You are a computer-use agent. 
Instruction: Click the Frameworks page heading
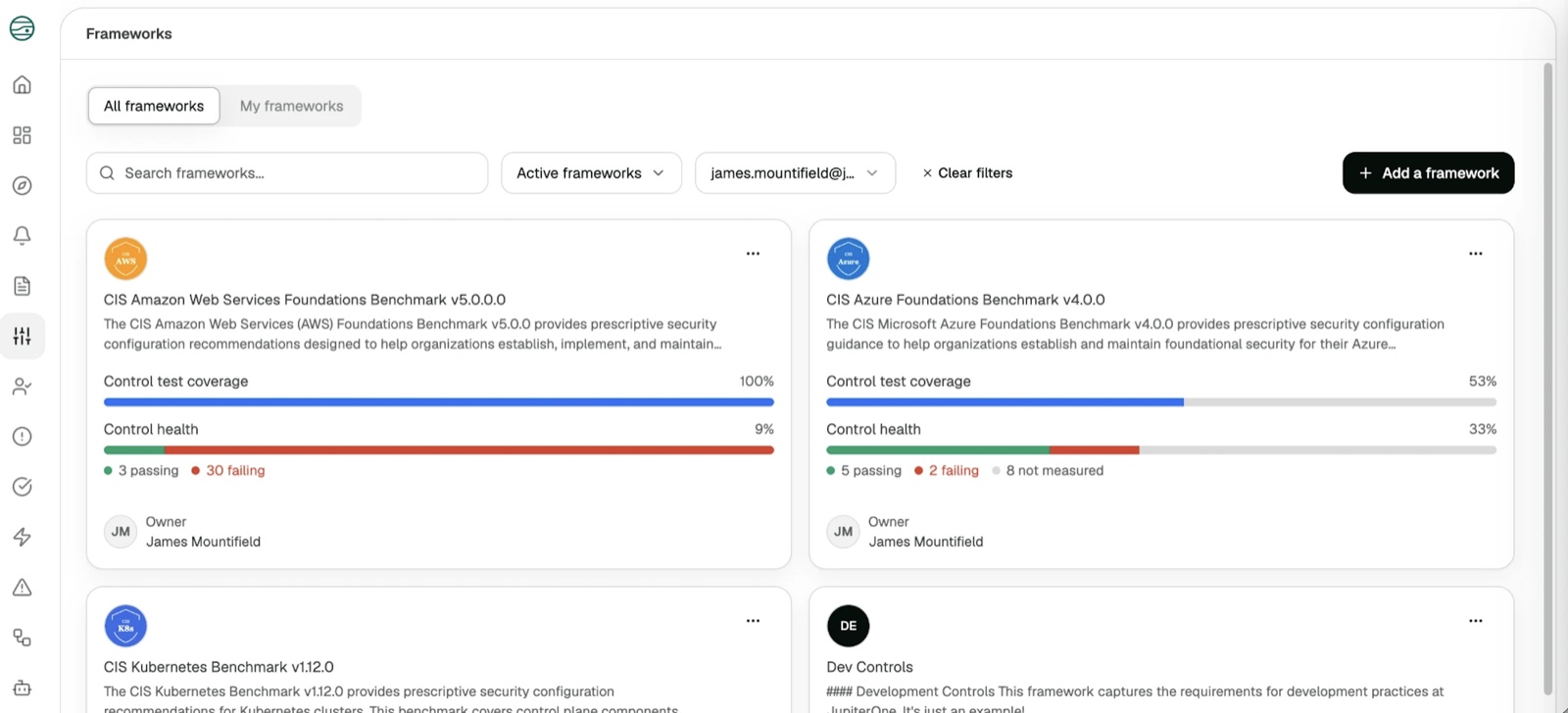[x=128, y=33]
